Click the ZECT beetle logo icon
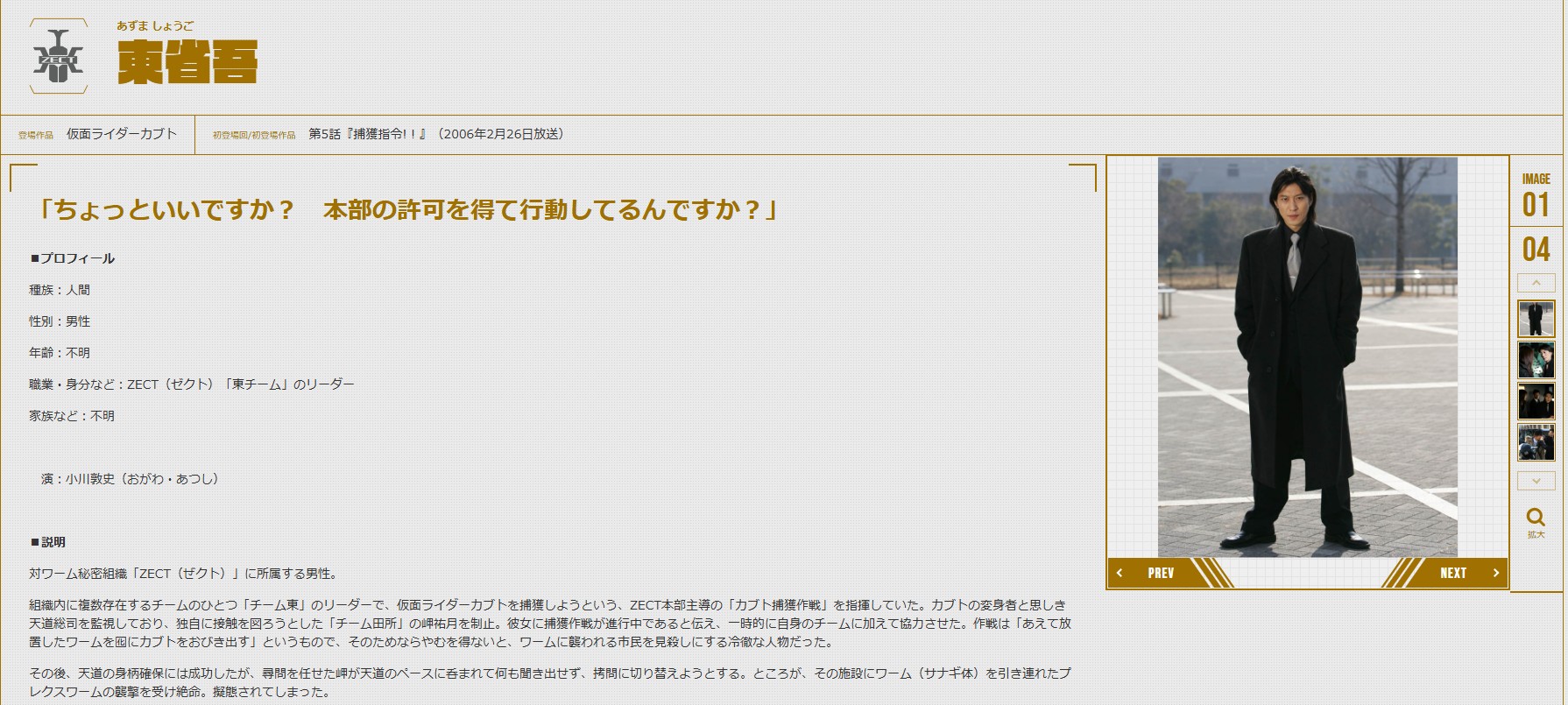Image resolution: width=1568 pixels, height=705 pixels. tap(58, 57)
